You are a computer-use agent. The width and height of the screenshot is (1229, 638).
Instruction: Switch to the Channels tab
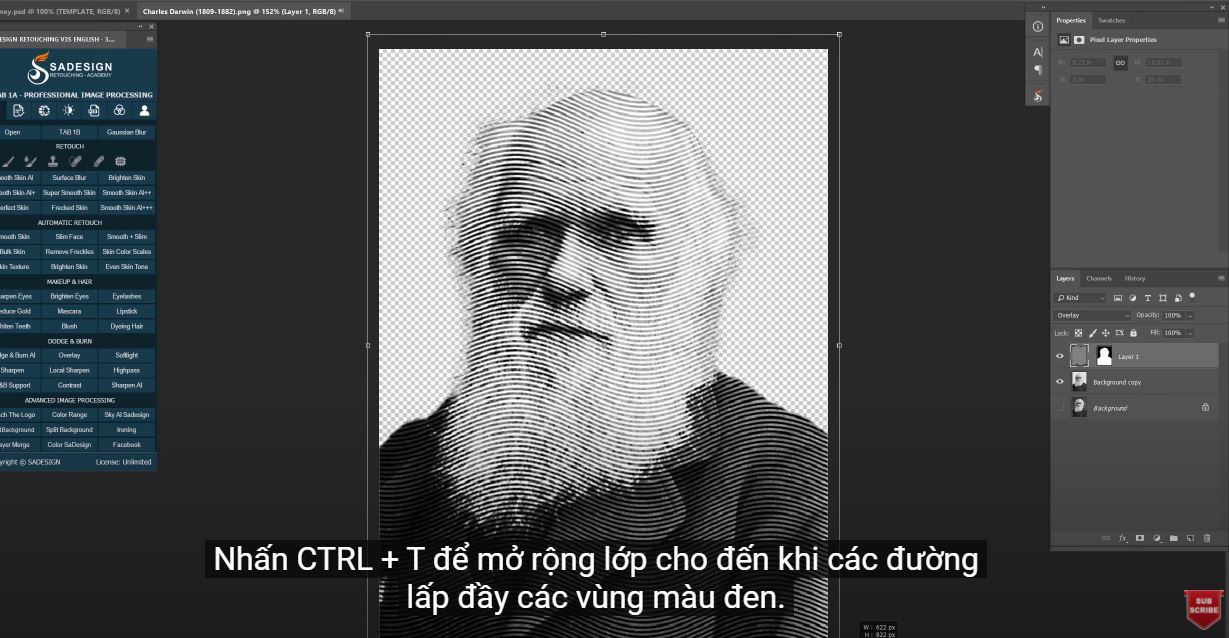(x=1099, y=278)
